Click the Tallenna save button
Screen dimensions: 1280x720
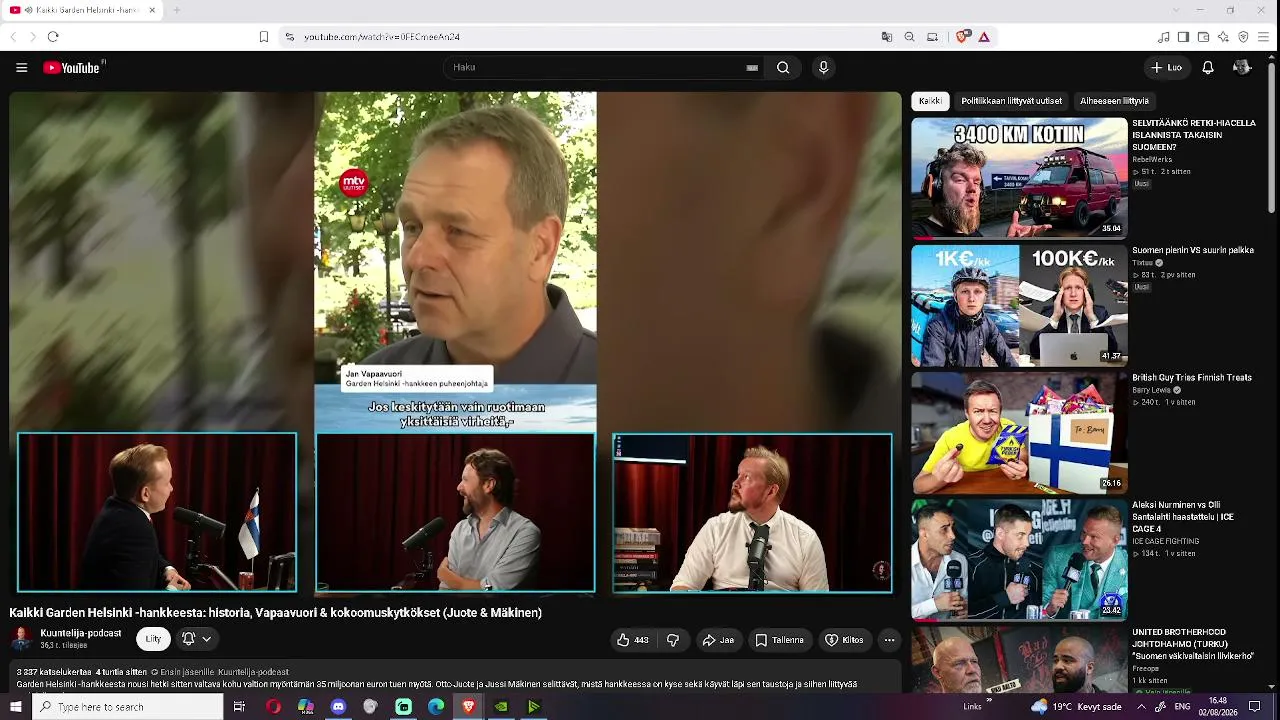click(779, 640)
